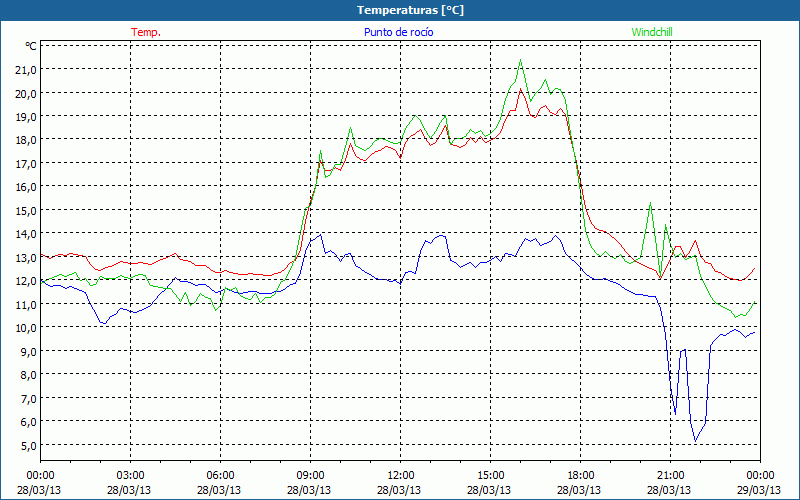Click the 14,0 y-axis value
Viewport: 800px width, 500px height.
pyautogui.click(x=27, y=234)
